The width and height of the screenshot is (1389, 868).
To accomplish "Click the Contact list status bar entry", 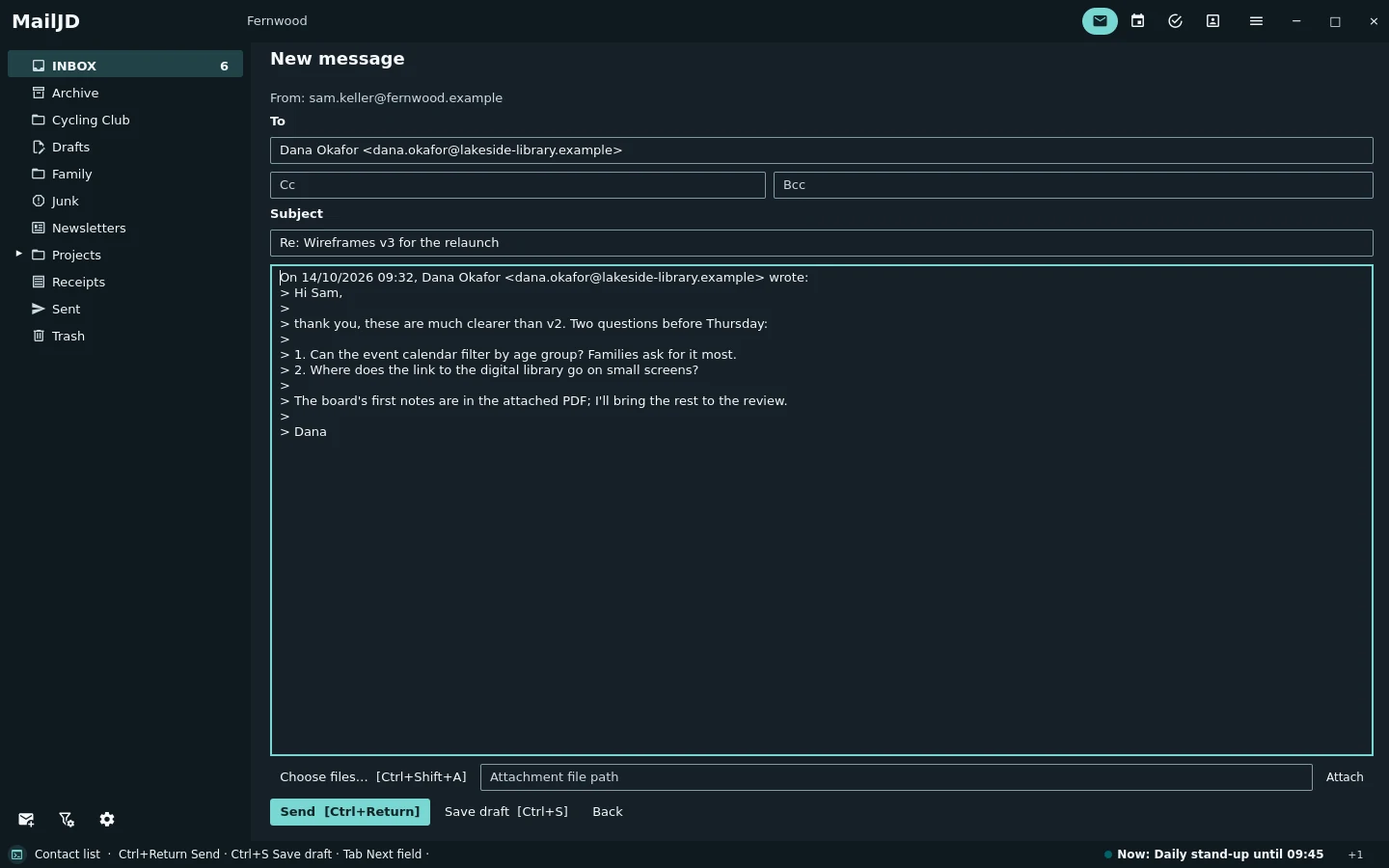I will click(68, 854).
